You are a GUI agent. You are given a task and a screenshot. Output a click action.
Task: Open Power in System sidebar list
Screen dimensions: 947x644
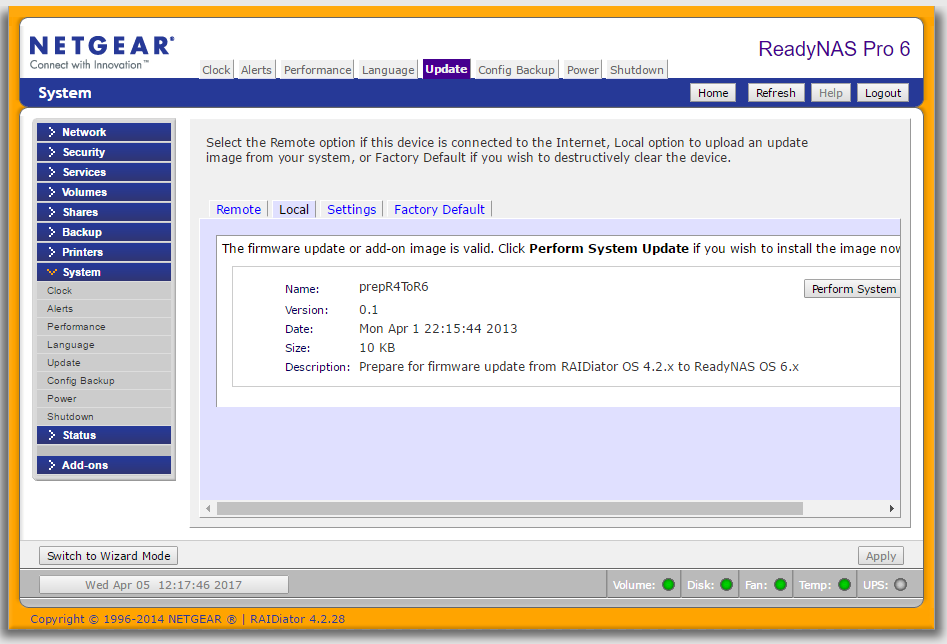(104, 399)
